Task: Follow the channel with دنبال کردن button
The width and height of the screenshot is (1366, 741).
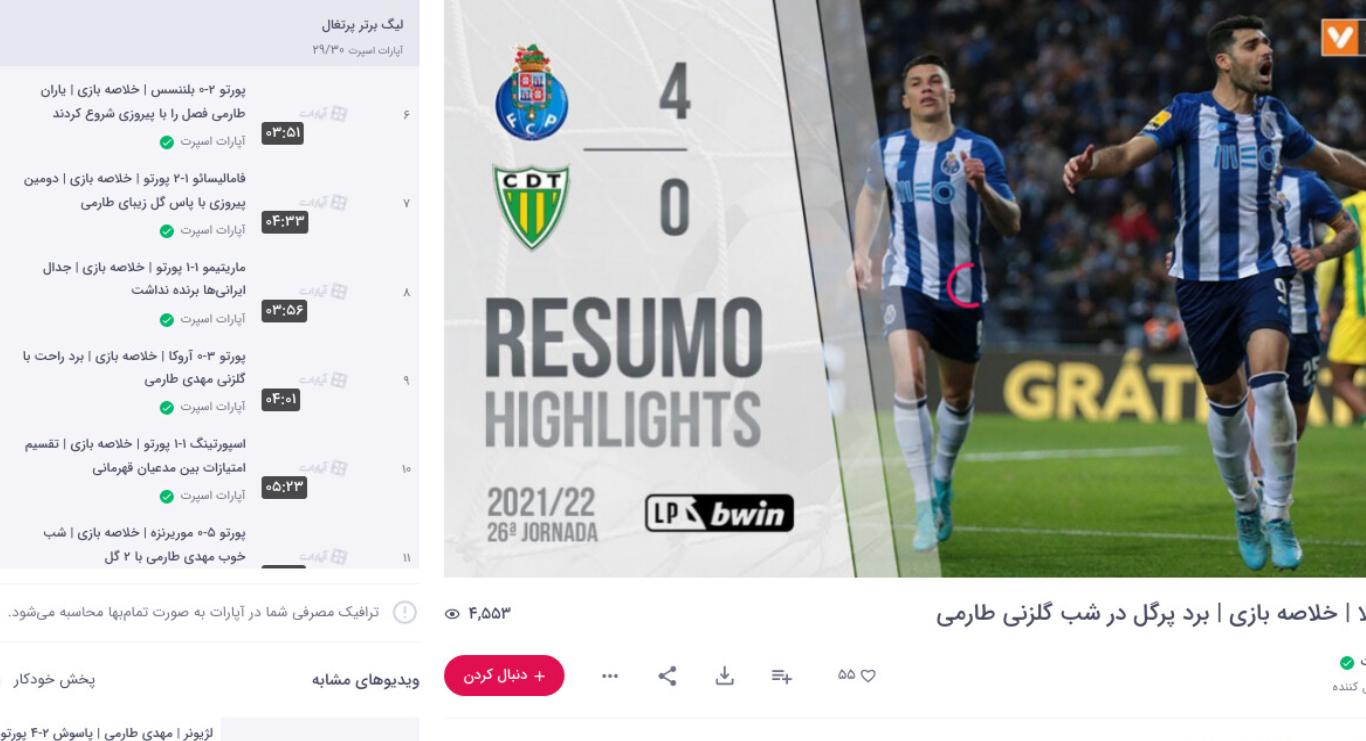Action: click(x=504, y=676)
